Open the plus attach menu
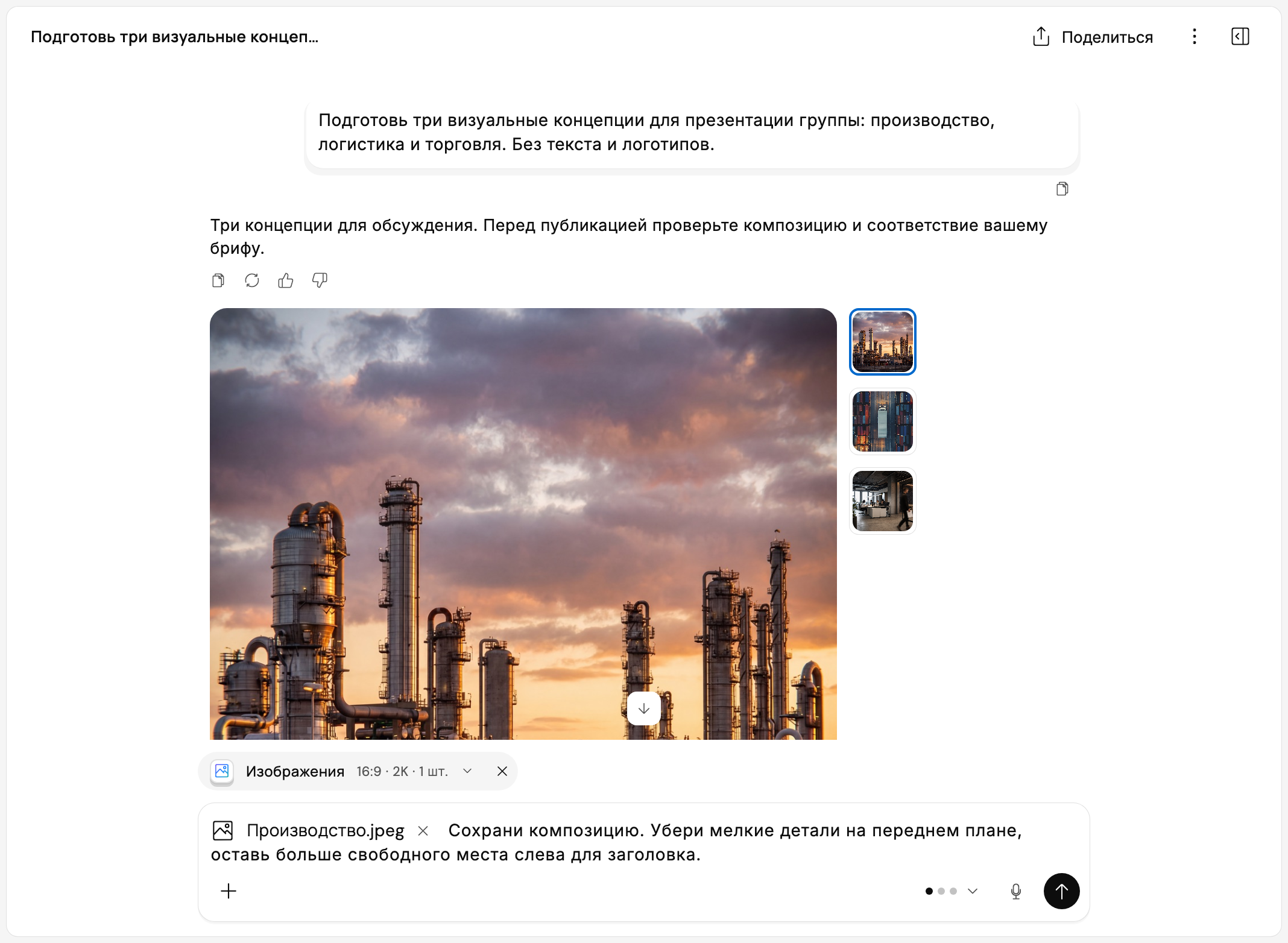This screenshot has height=943, width=1288. [x=229, y=891]
